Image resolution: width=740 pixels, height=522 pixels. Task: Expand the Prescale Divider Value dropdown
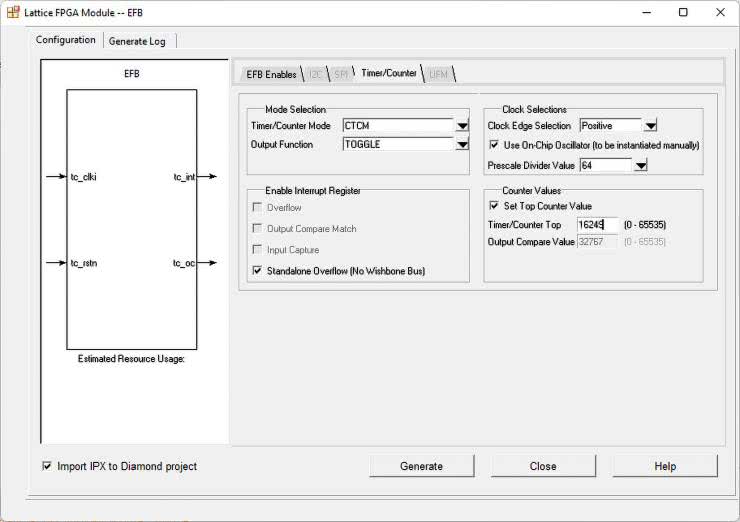[641, 166]
